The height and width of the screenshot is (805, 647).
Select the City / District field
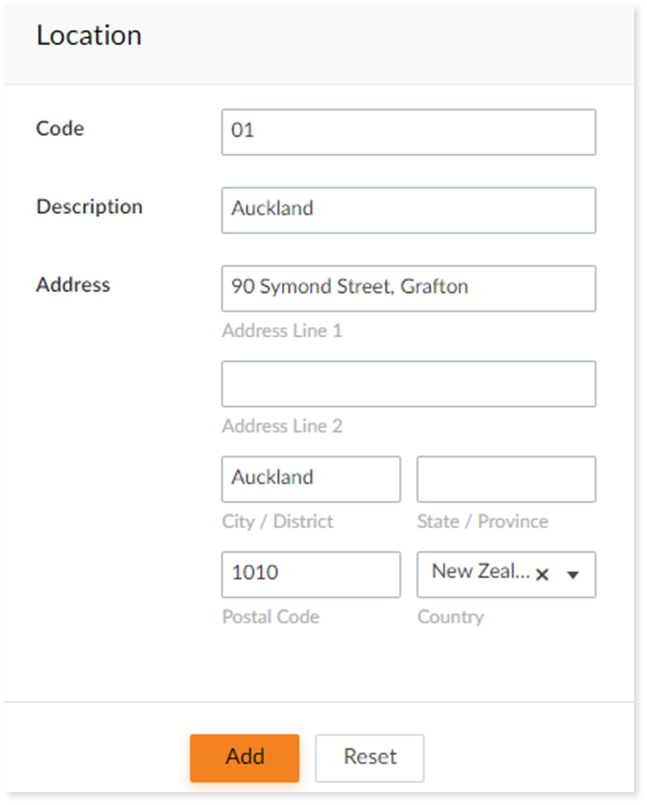coord(310,478)
